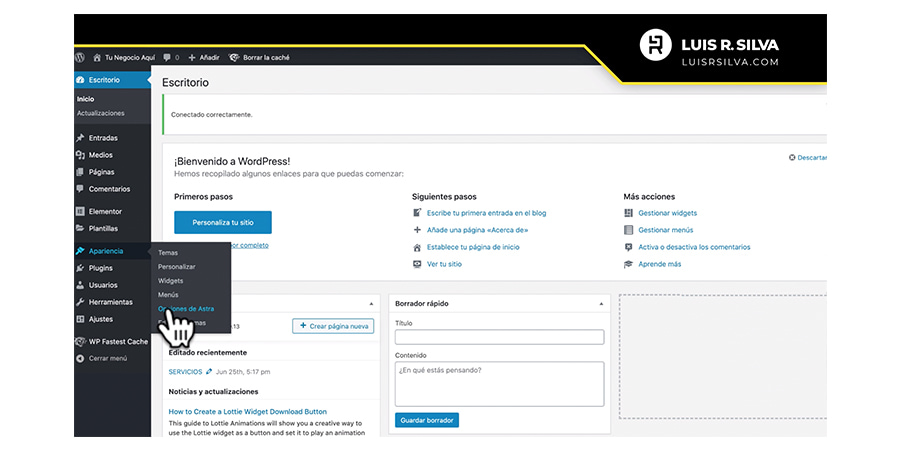Click Guardar borrador button
Screen dimensions: 900x450
point(427,420)
